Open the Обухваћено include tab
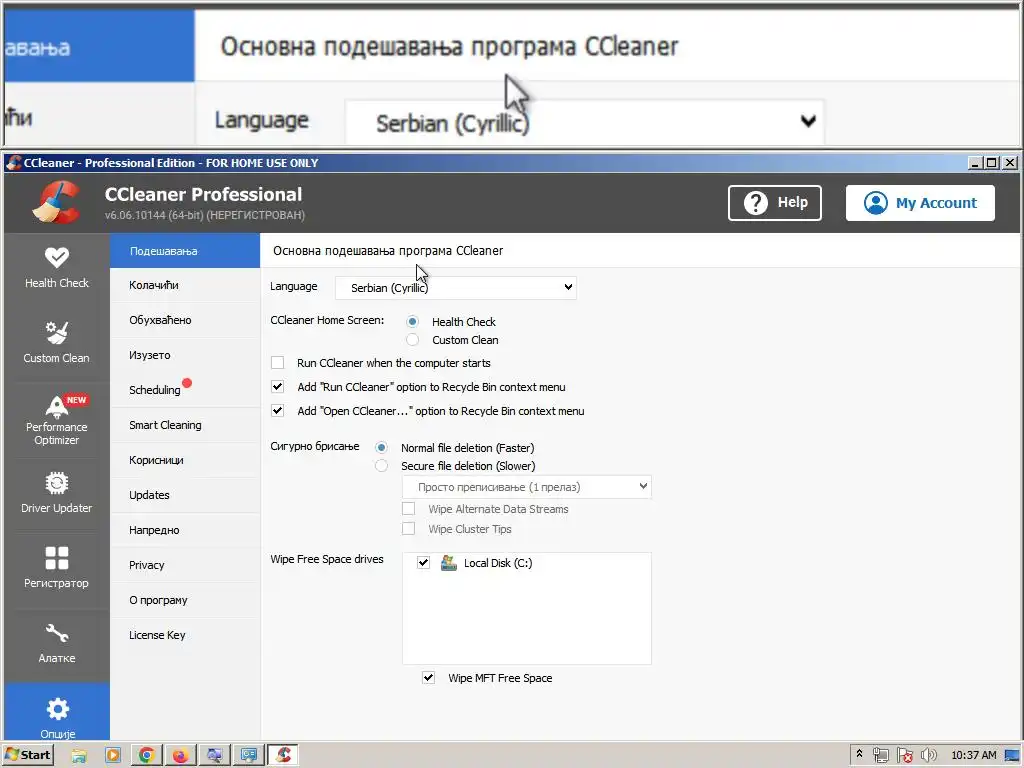1024x768 pixels. (x=185, y=320)
